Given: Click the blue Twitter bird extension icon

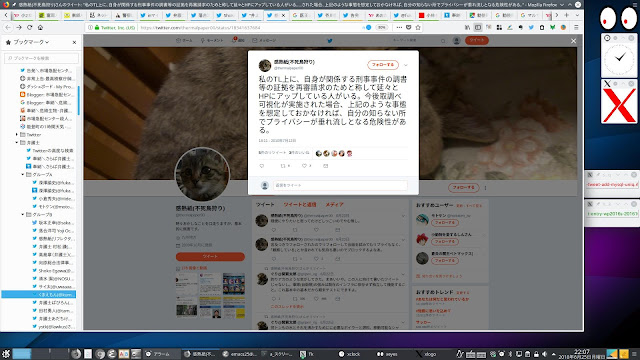Looking at the screenshot, I should pos(531,27).
